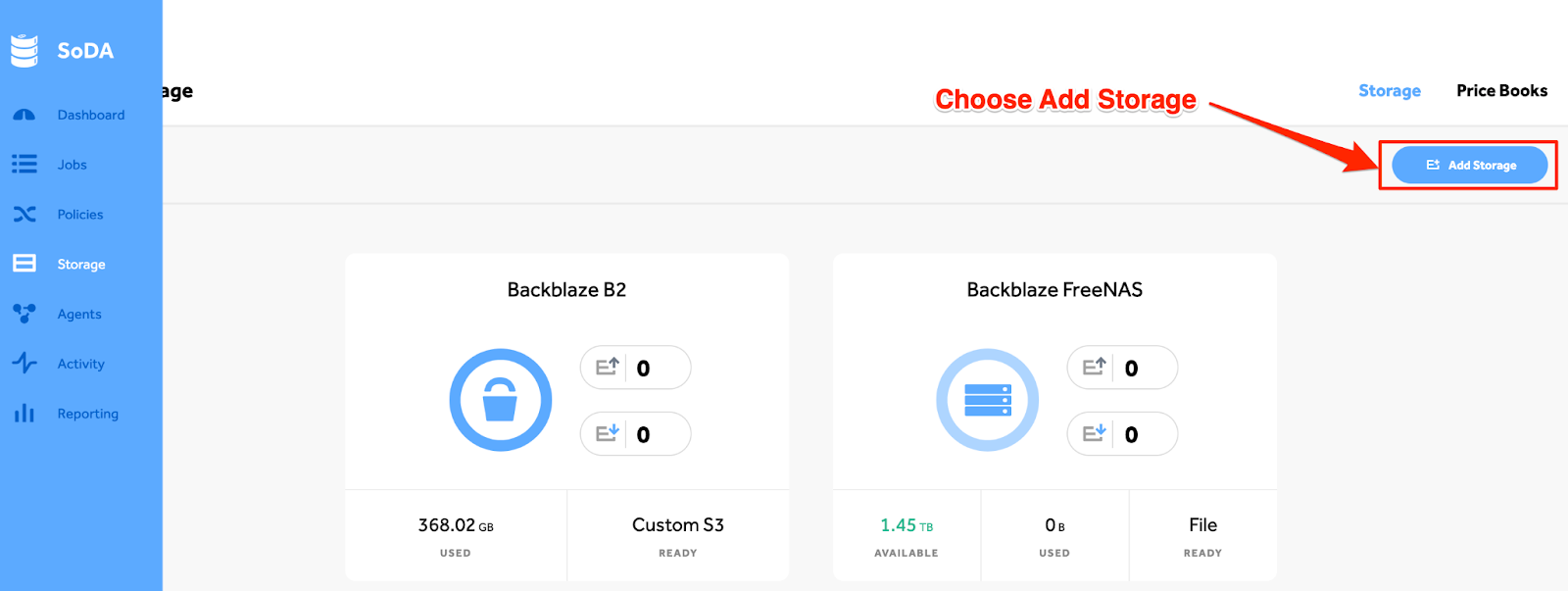
Task: Open the Agents section
Action: pos(79,315)
